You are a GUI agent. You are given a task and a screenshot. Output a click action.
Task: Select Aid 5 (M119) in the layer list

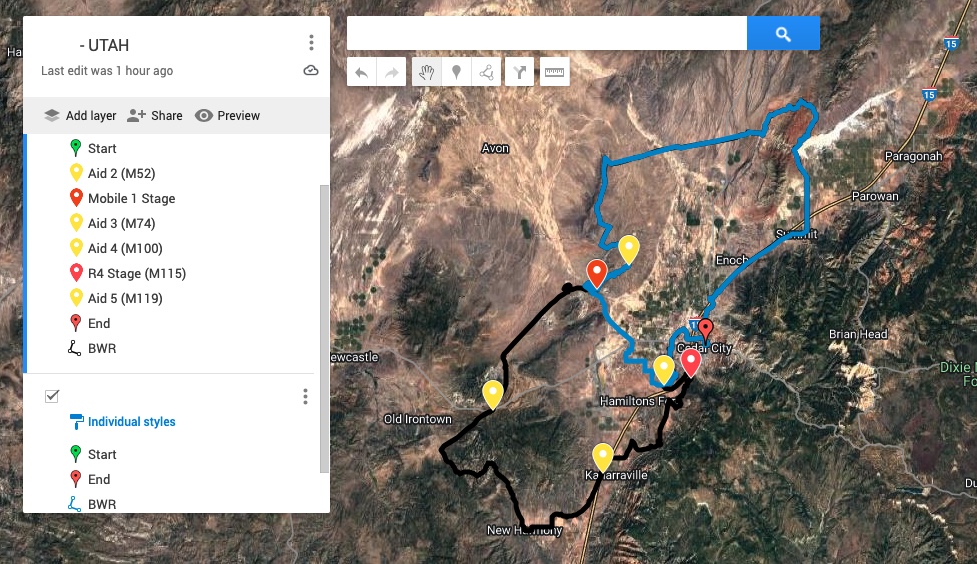[125, 298]
